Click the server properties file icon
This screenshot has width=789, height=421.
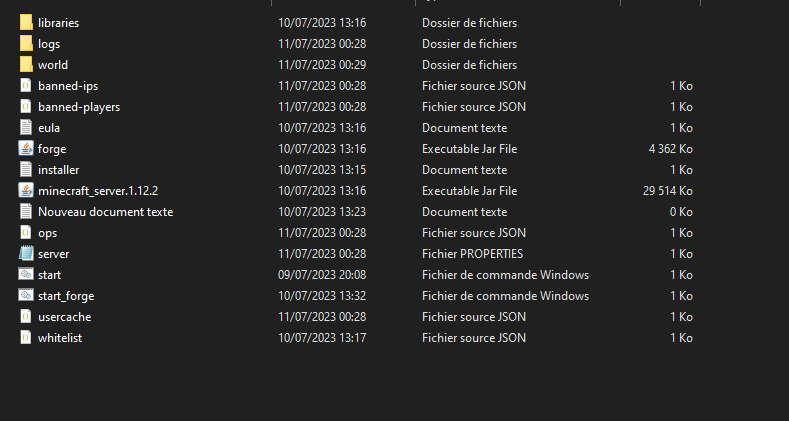(26, 254)
